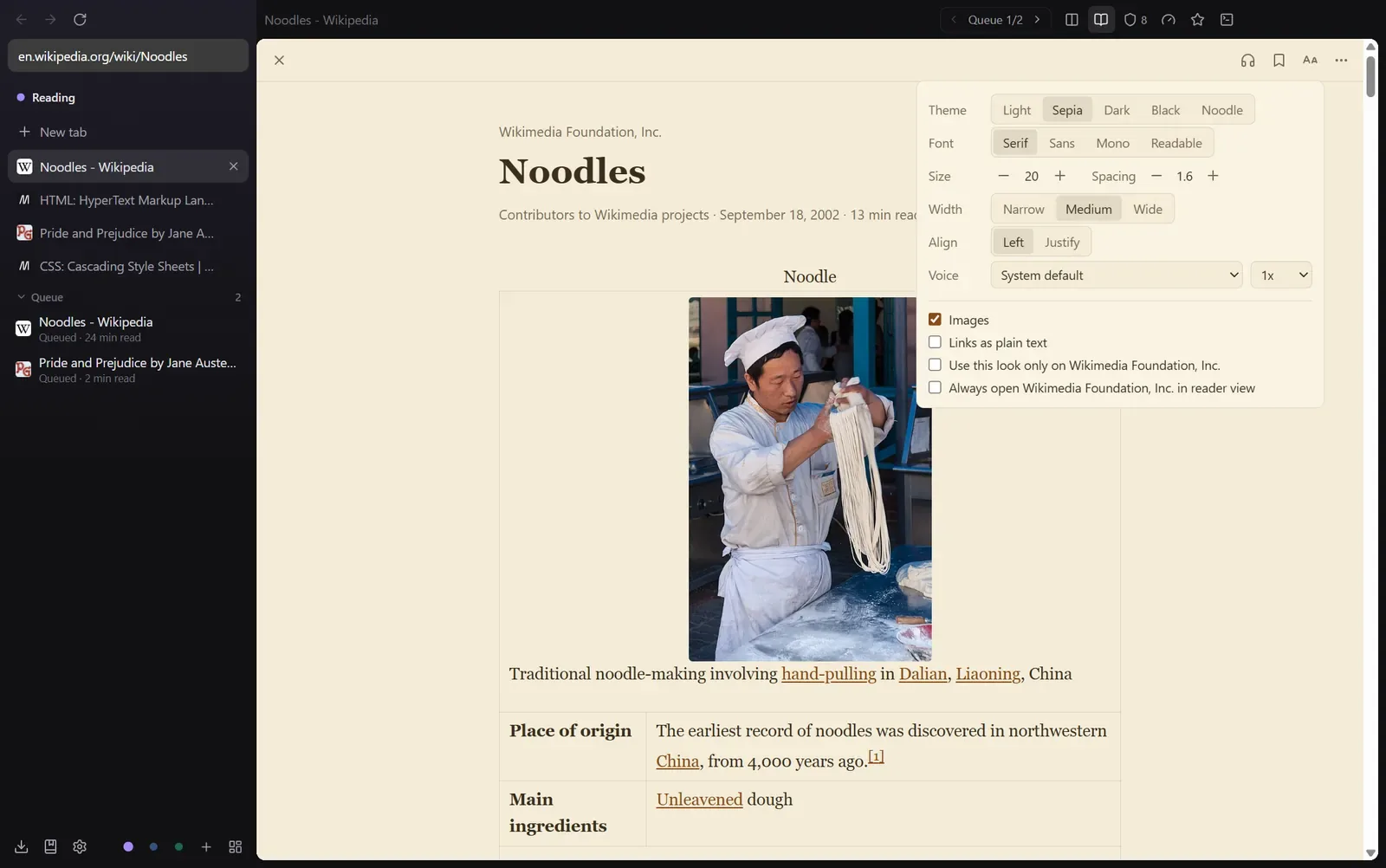Click the star favorite icon
1386x868 pixels.
1197,19
